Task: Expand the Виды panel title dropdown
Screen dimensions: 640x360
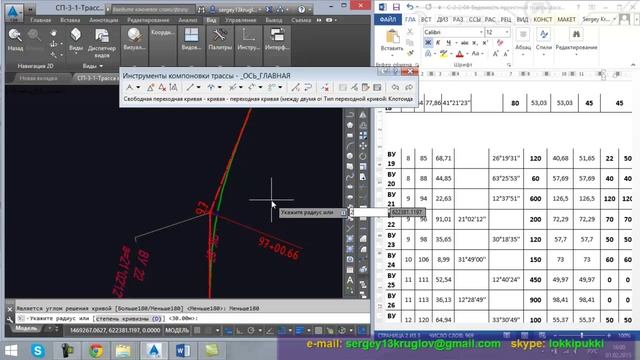Action: [93, 66]
